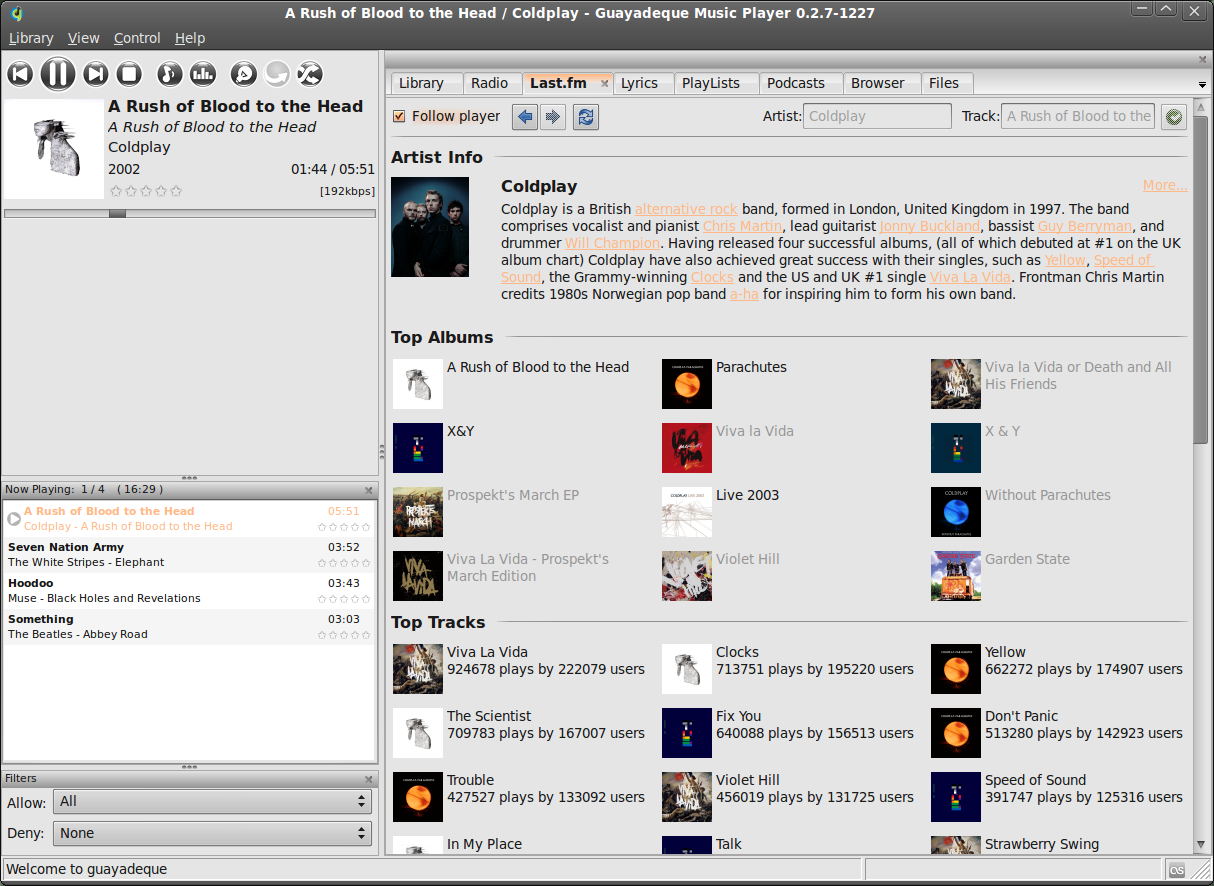
Task: Open the Control menu
Action: tap(137, 38)
